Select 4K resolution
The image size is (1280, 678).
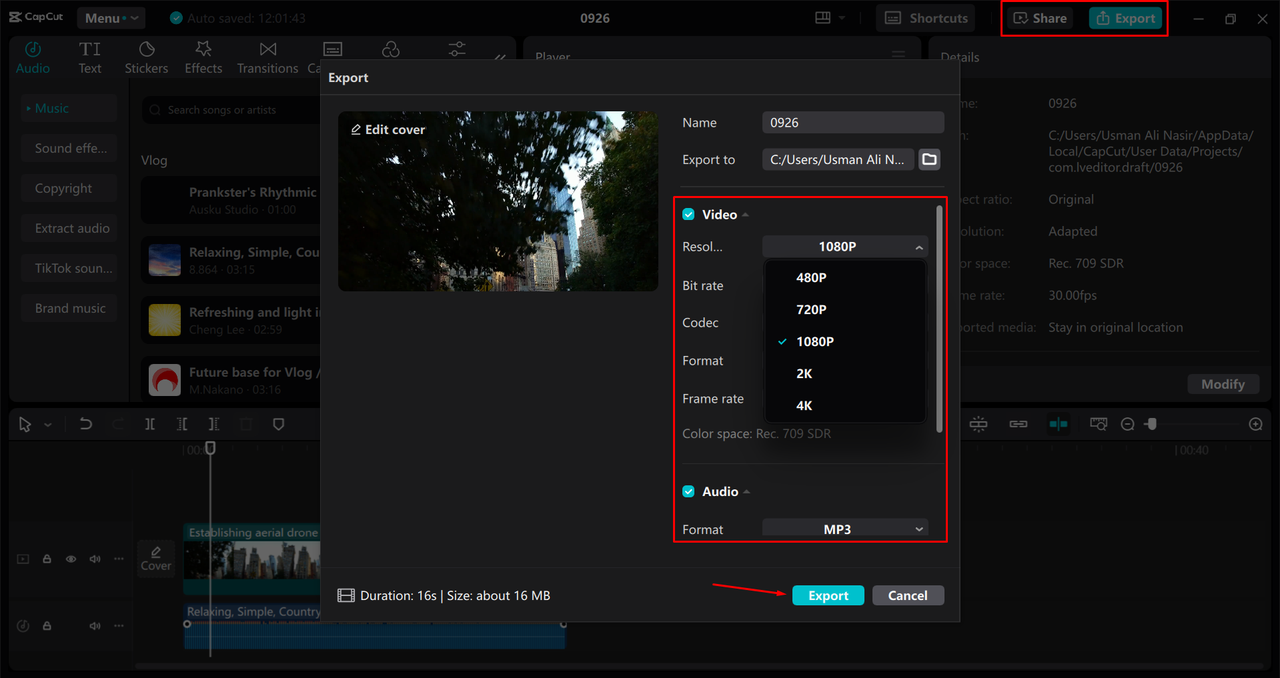coord(845,405)
